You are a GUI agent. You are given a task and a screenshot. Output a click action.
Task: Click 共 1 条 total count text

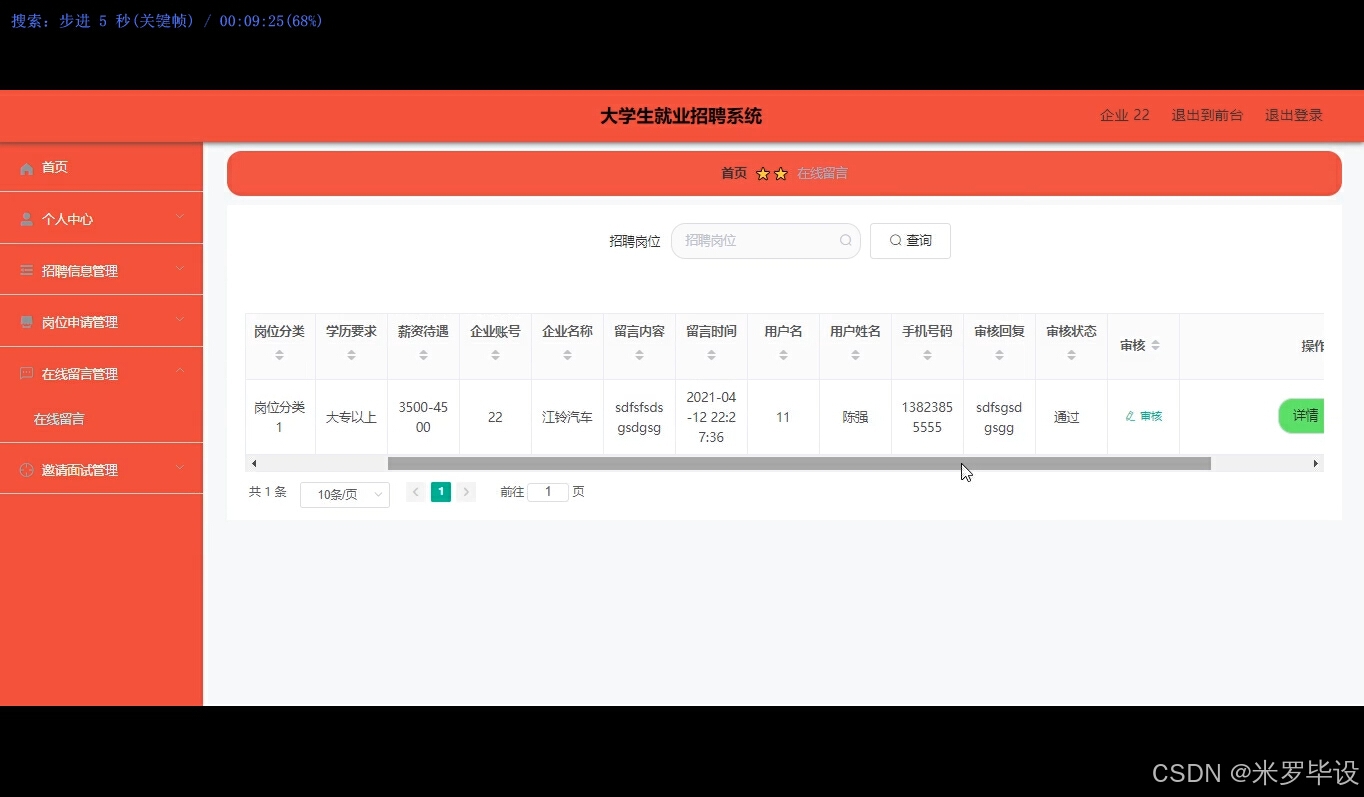(x=268, y=492)
